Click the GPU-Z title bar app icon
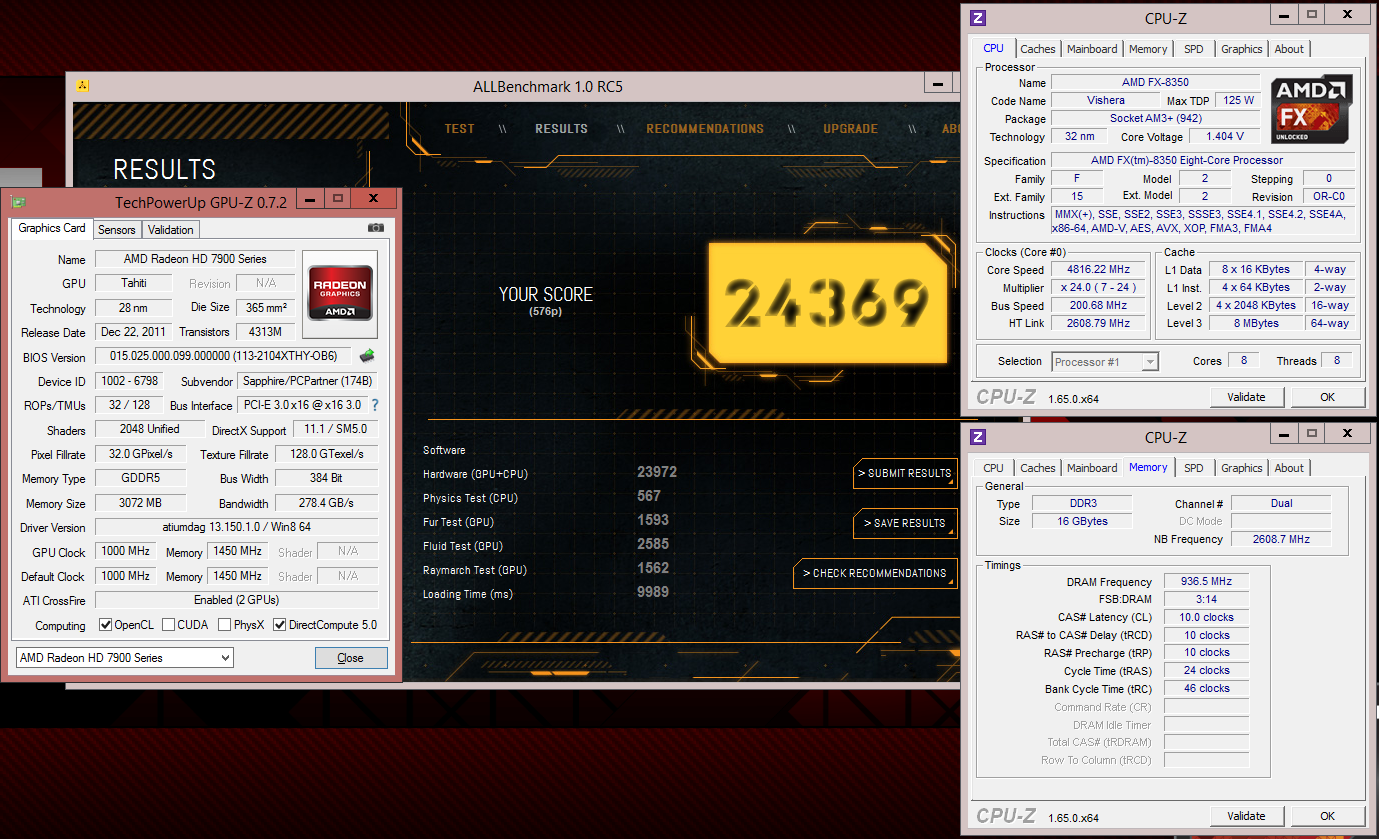1379x839 pixels. [18, 201]
